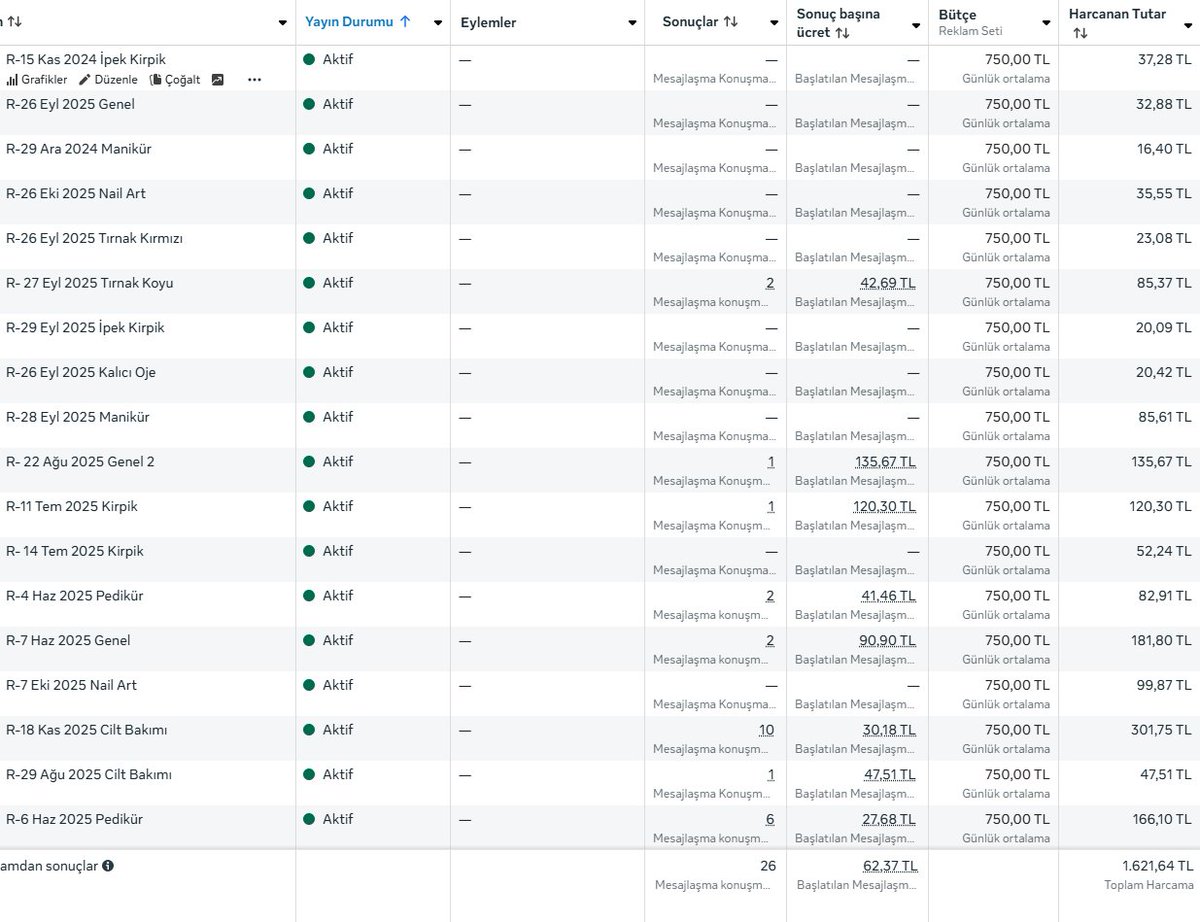Click the total cost per result 62,37 TL
This screenshot has width=1200, height=922.
(890, 866)
